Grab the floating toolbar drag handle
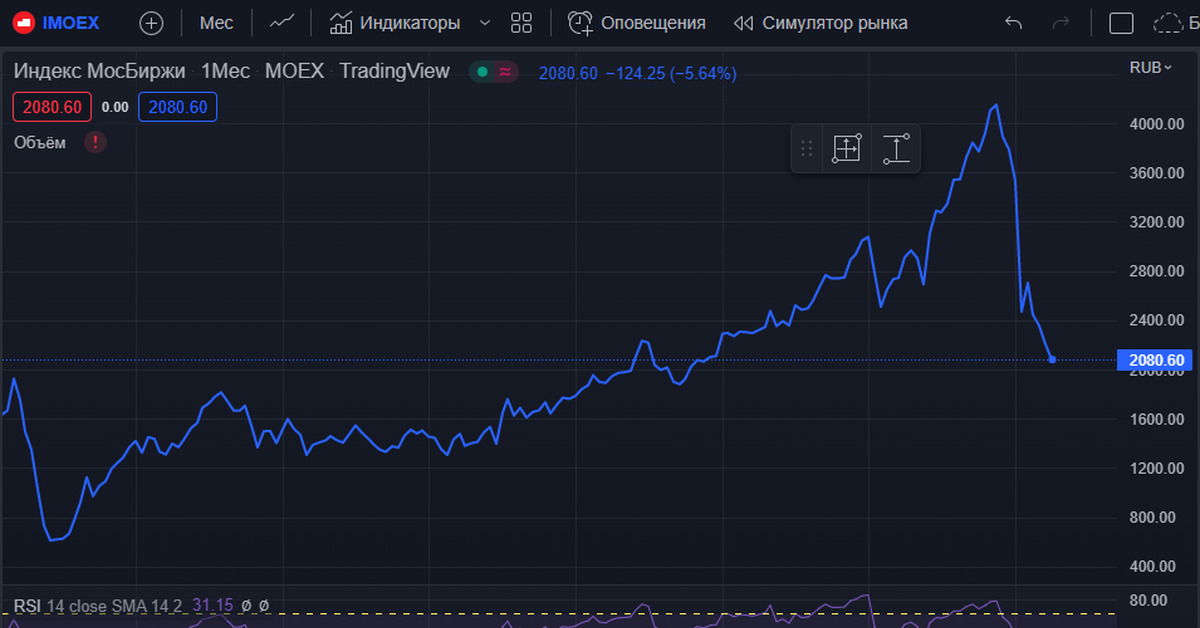1200x628 pixels. [x=807, y=149]
